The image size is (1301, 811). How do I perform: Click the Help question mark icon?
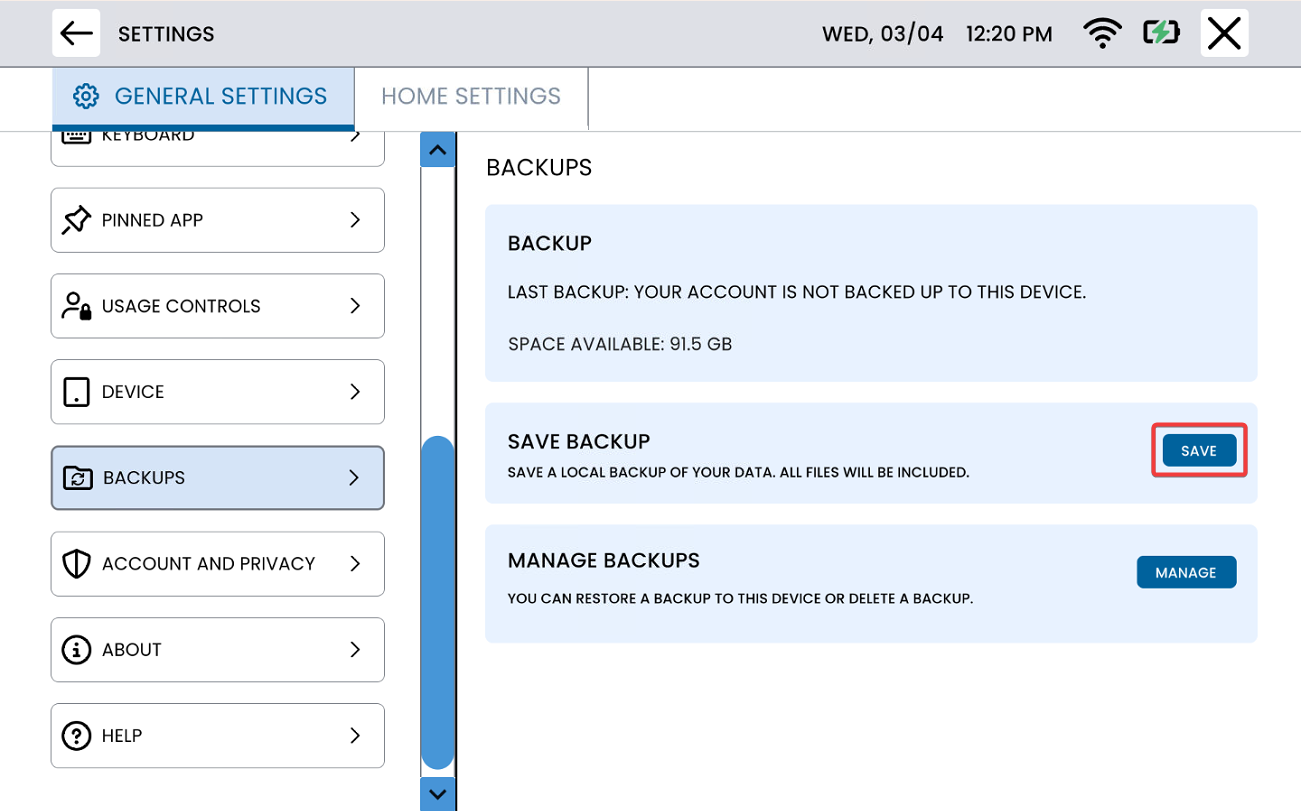tap(76, 736)
